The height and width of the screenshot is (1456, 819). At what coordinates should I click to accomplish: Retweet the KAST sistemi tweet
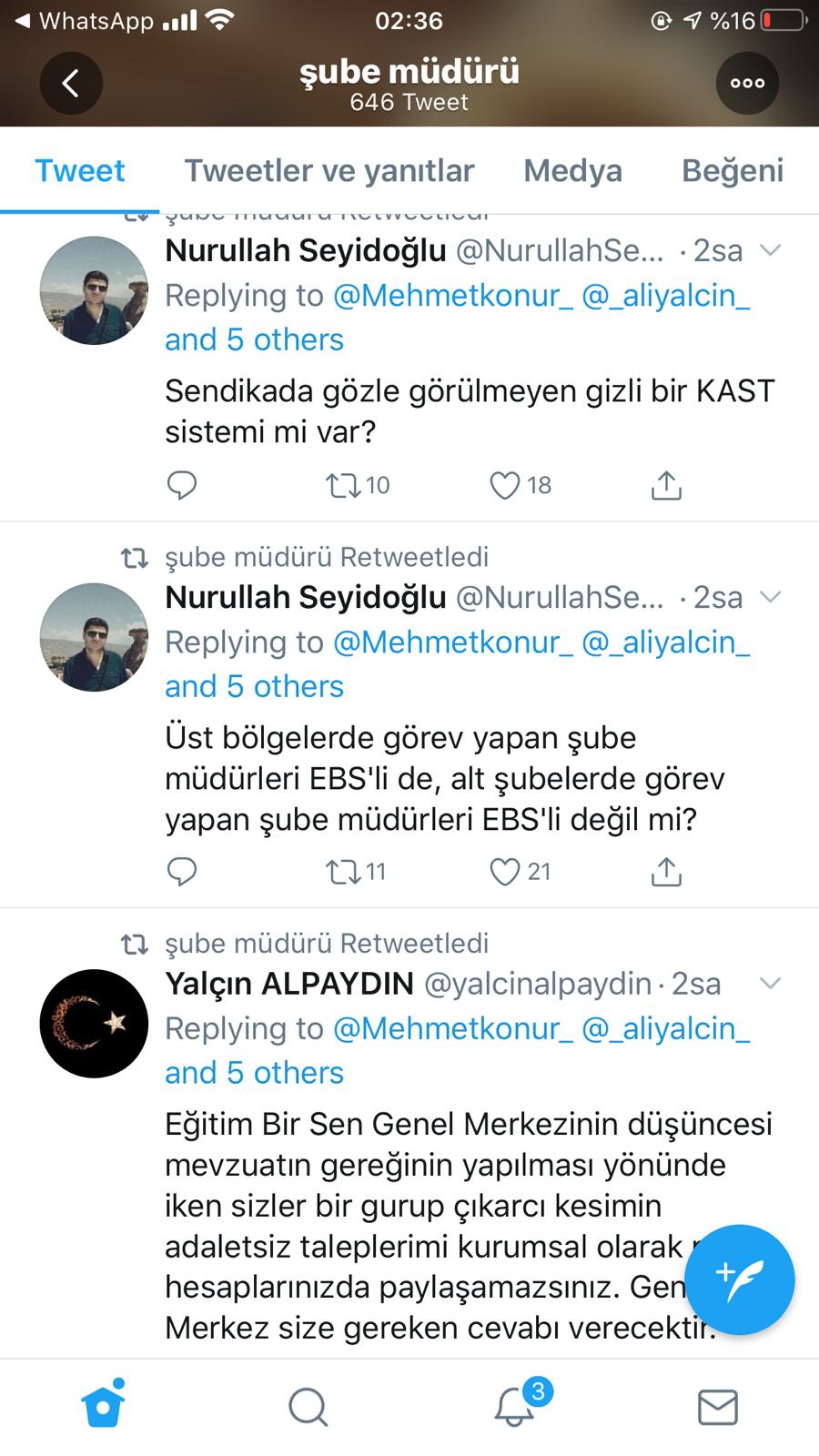(x=344, y=485)
